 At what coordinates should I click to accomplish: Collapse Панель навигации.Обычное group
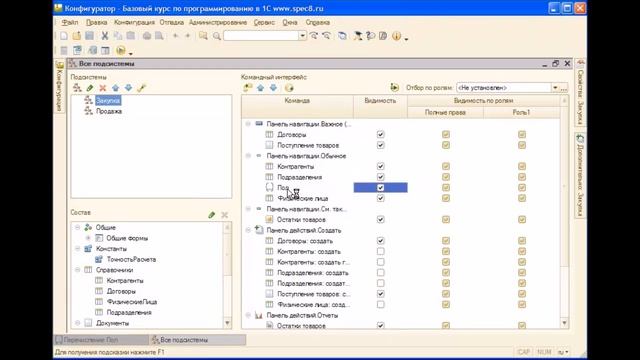[248, 156]
